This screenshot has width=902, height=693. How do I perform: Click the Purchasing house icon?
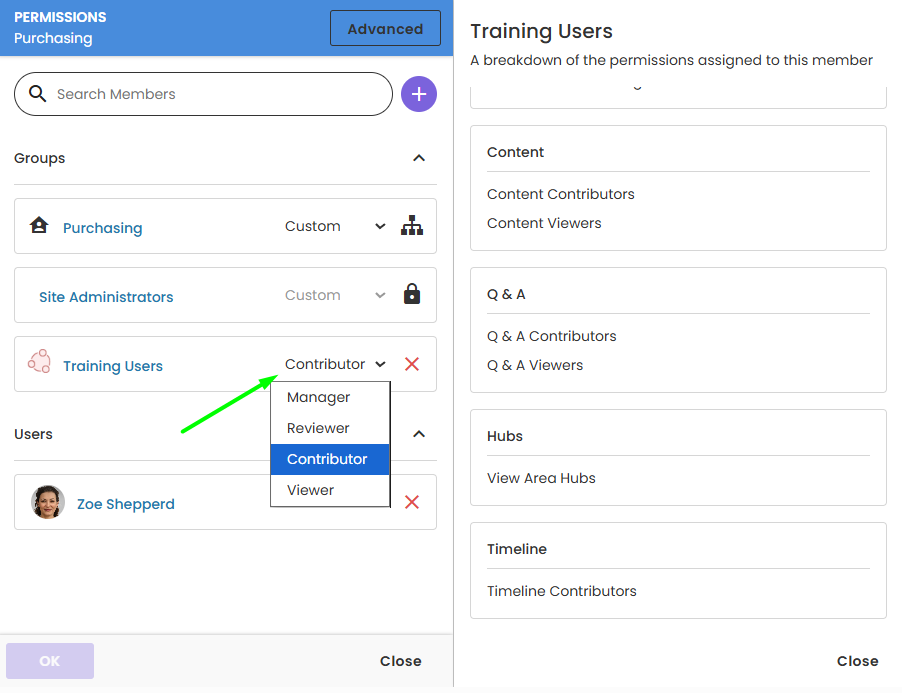[39, 225]
